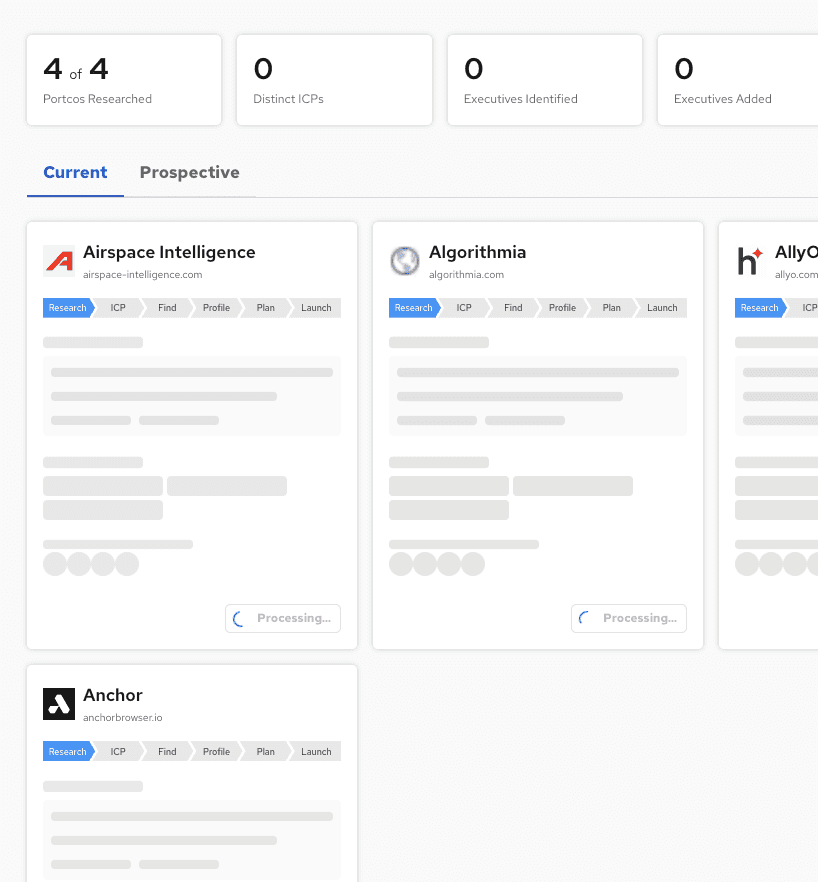Viewport: 818px width, 882px height.
Task: Select Plan step on Anchor card
Action: pyautogui.click(x=266, y=752)
